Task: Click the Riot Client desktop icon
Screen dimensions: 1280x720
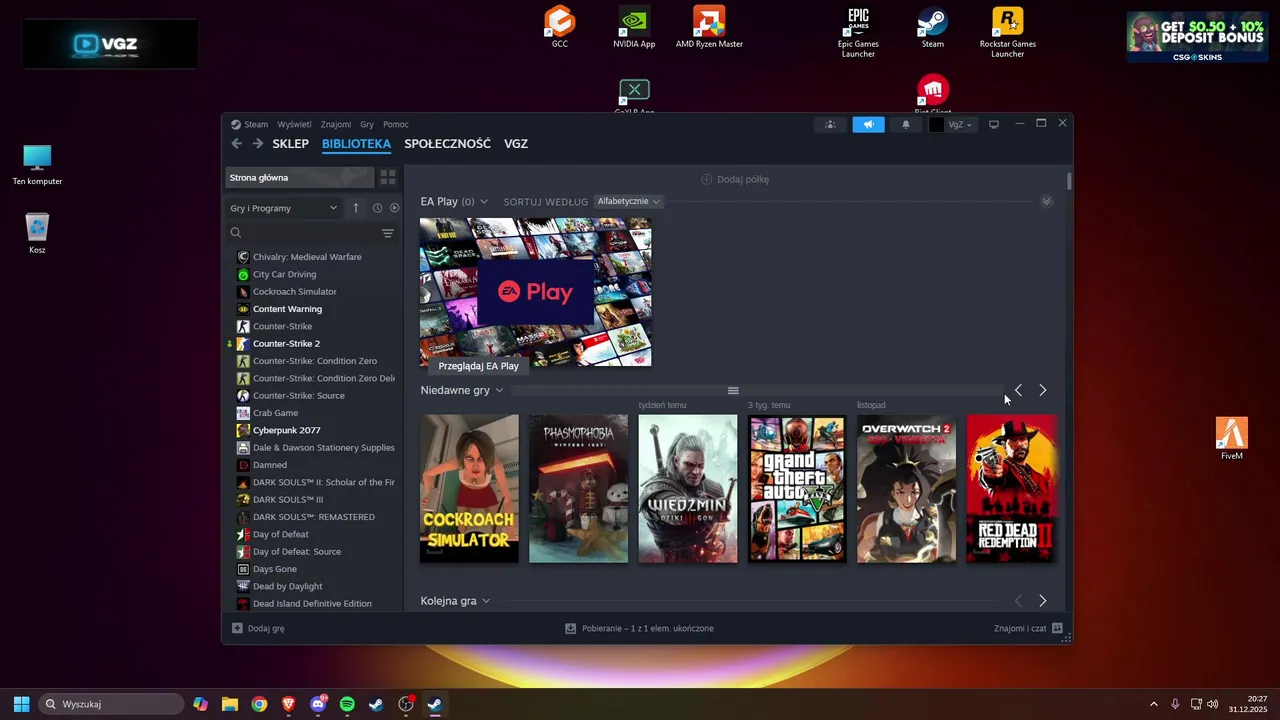Action: click(933, 93)
